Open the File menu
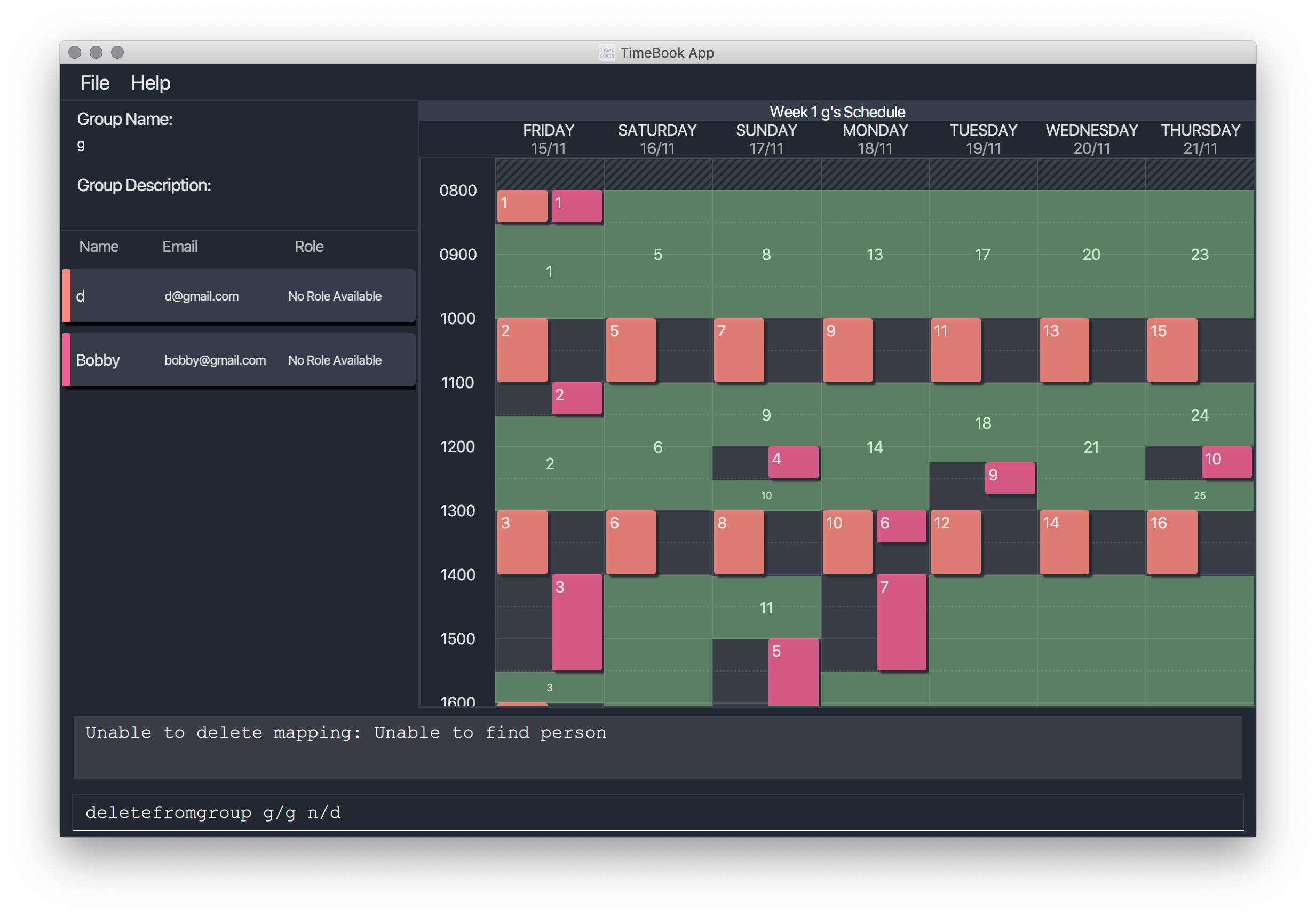 pyautogui.click(x=94, y=83)
